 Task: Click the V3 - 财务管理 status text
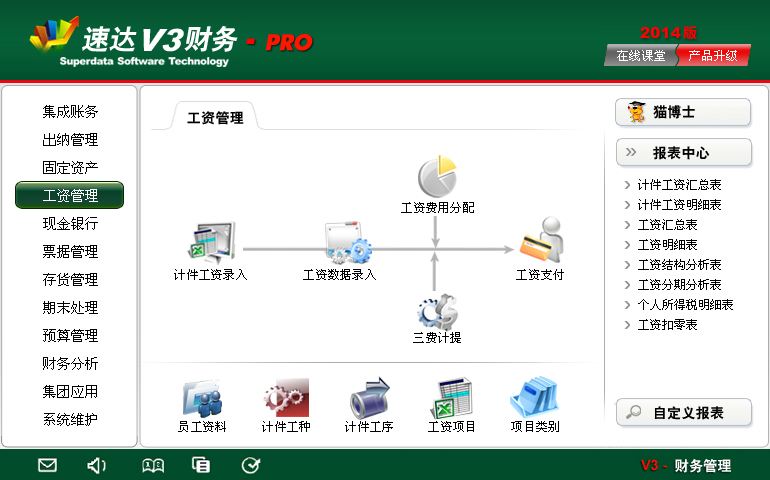tap(686, 465)
